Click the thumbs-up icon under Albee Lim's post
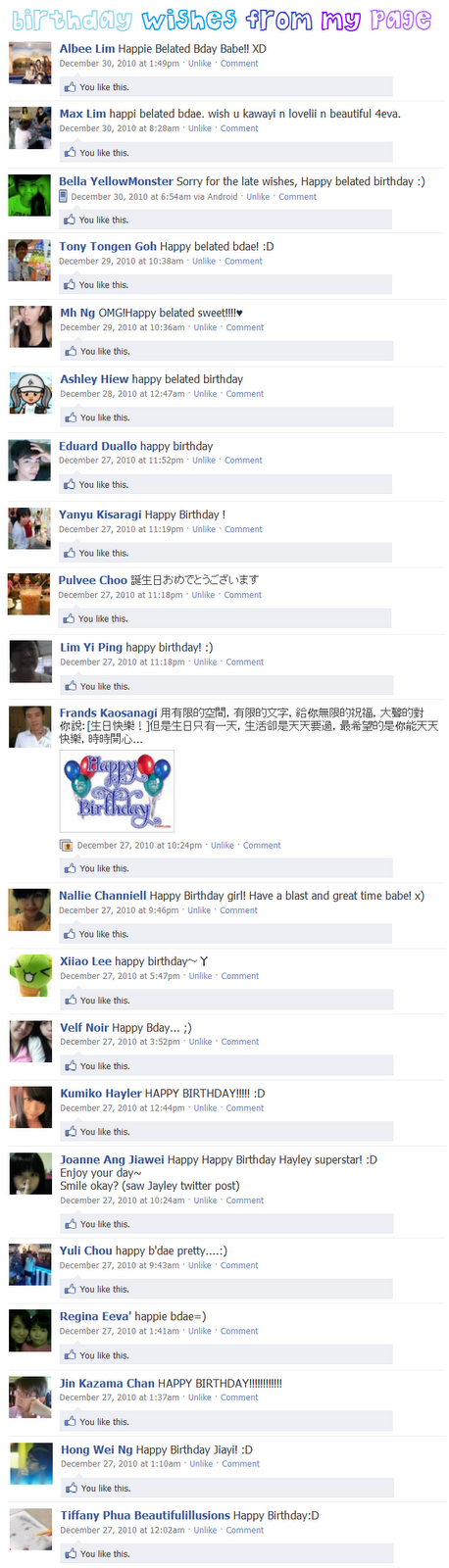This screenshot has width=449, height=1568. point(70,87)
